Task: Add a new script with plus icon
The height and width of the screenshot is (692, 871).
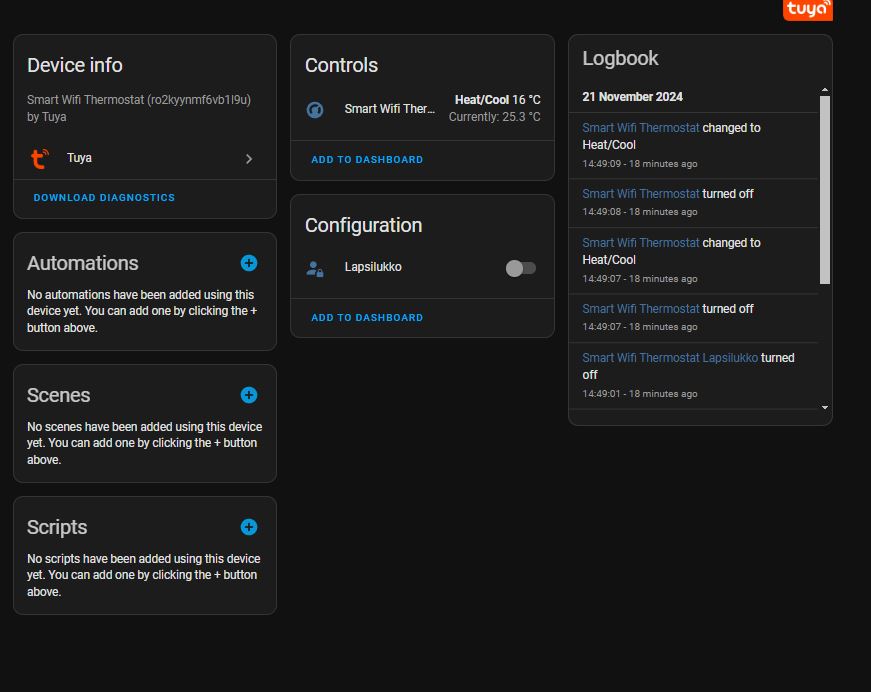Action: pyautogui.click(x=249, y=527)
